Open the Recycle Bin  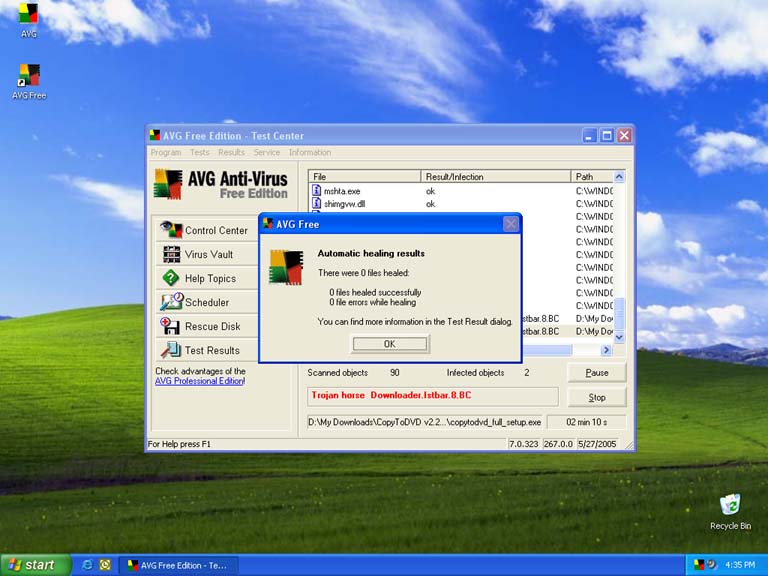pyautogui.click(x=730, y=505)
